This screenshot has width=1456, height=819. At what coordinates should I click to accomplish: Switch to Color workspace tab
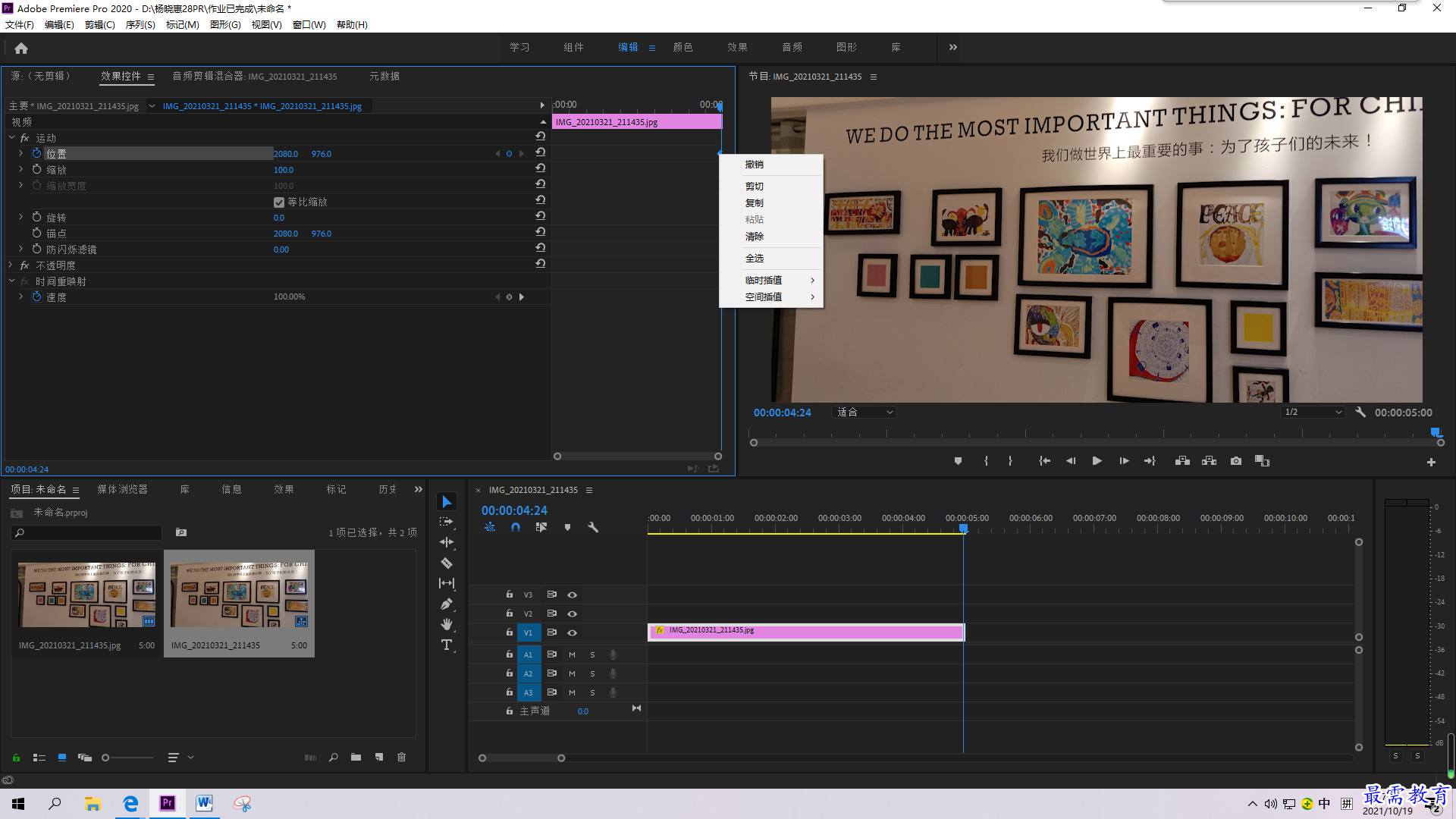[682, 47]
